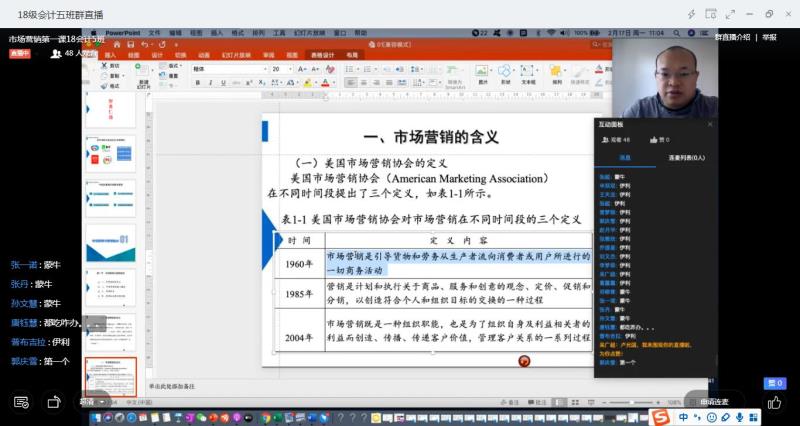Open the 群直播介绍 link

(732, 37)
